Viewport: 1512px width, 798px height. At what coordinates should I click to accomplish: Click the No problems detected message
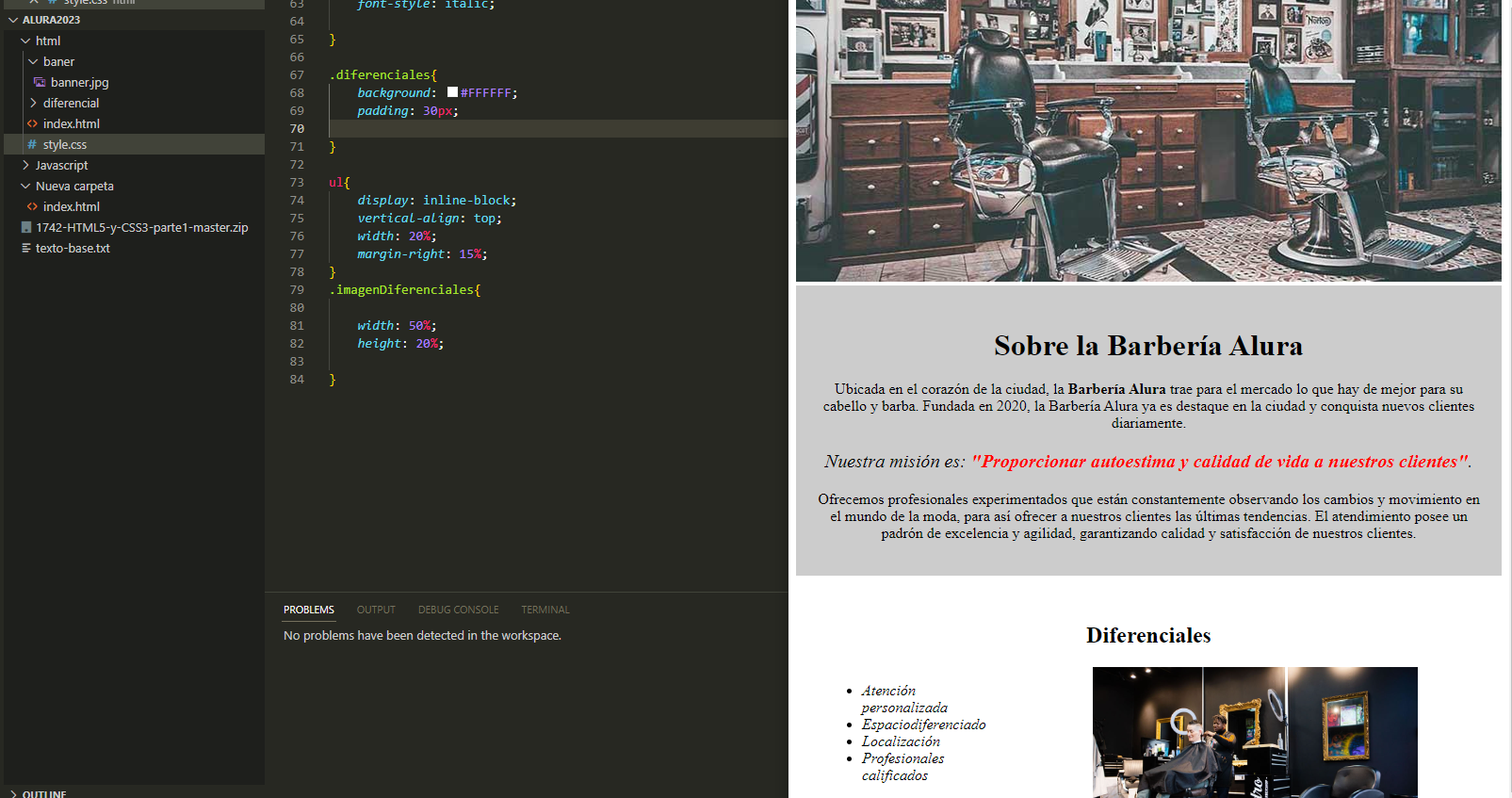[x=422, y=635]
